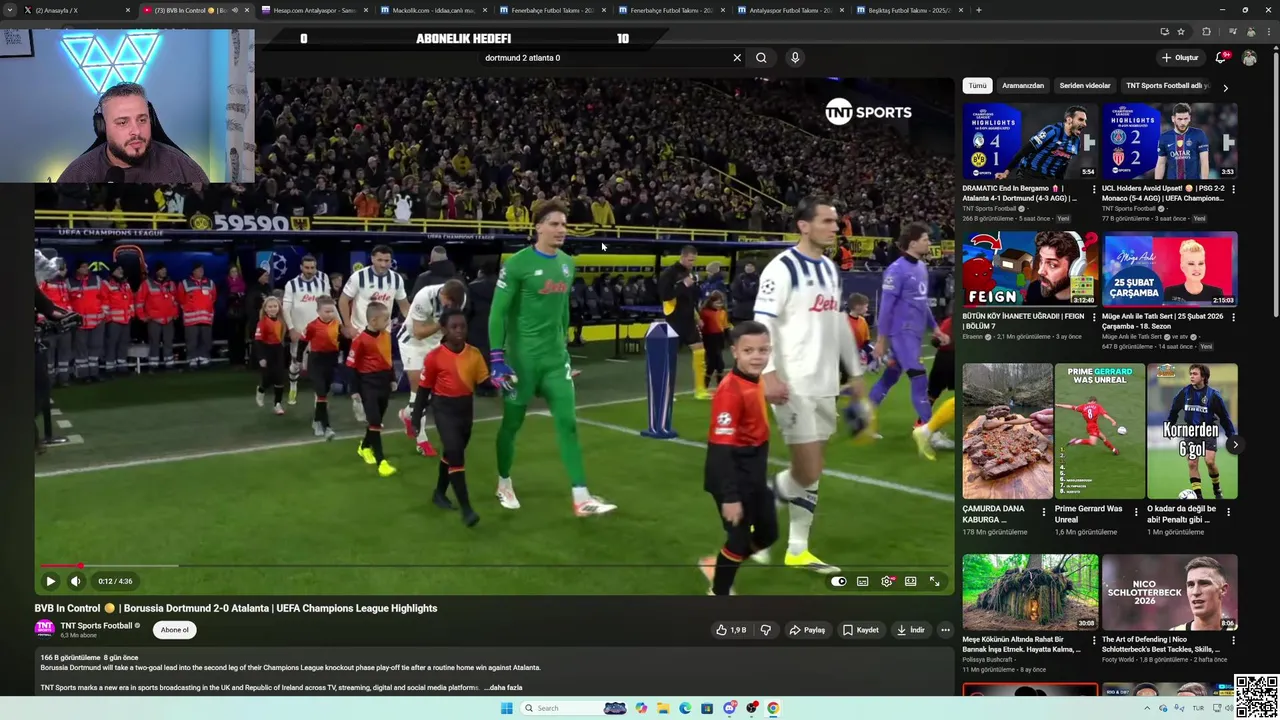Bookmark this page with the star icon
Screen dimensions: 1280x720
point(1181,32)
